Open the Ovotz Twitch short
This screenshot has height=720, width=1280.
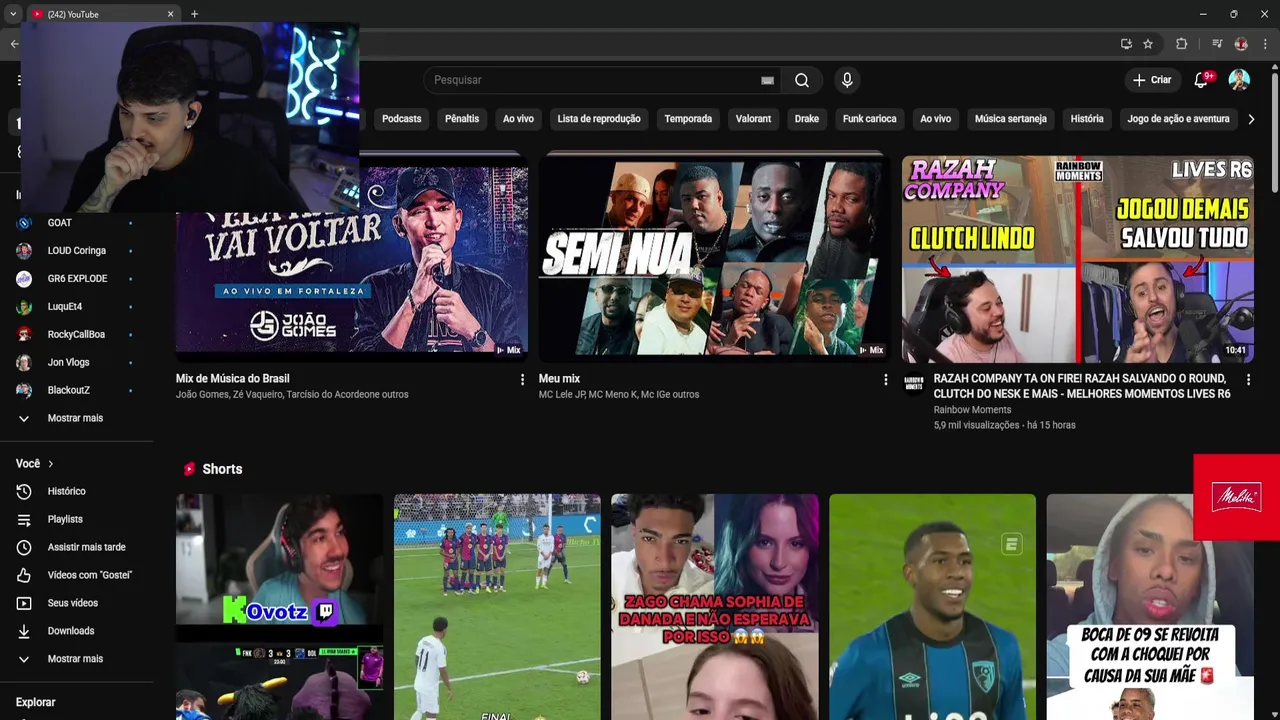(x=279, y=607)
